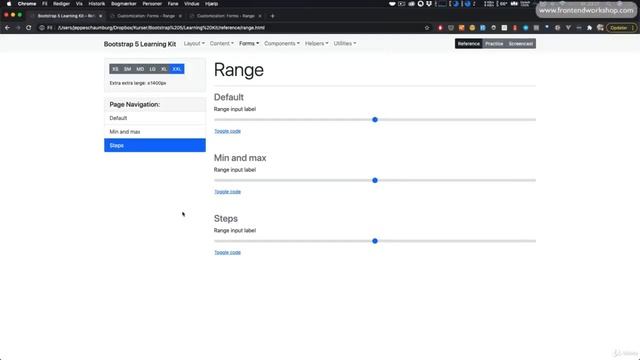Expand the Helpers dropdown
Viewport: 640px width, 360px height.
coord(316,43)
